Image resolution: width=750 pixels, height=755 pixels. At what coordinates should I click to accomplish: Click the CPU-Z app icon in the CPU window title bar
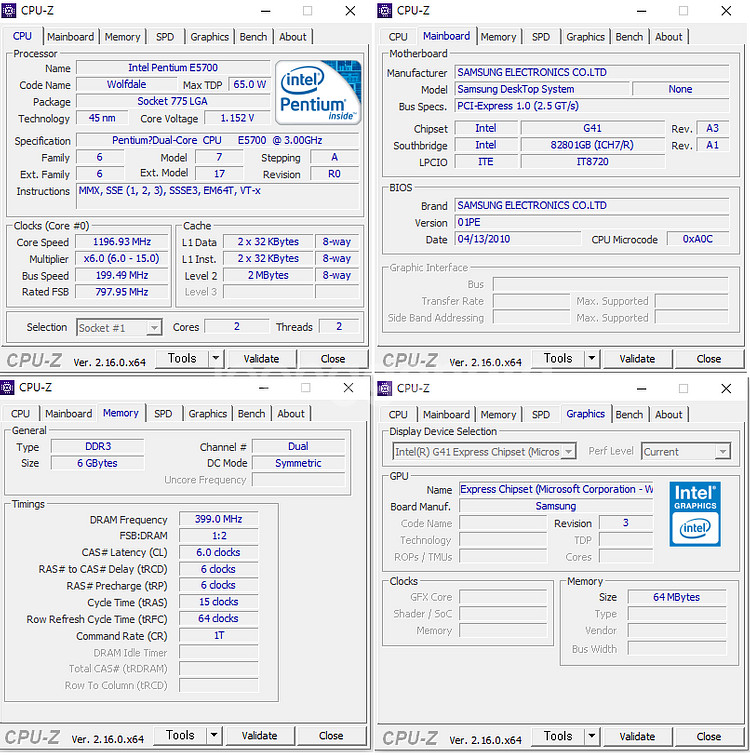9,10
